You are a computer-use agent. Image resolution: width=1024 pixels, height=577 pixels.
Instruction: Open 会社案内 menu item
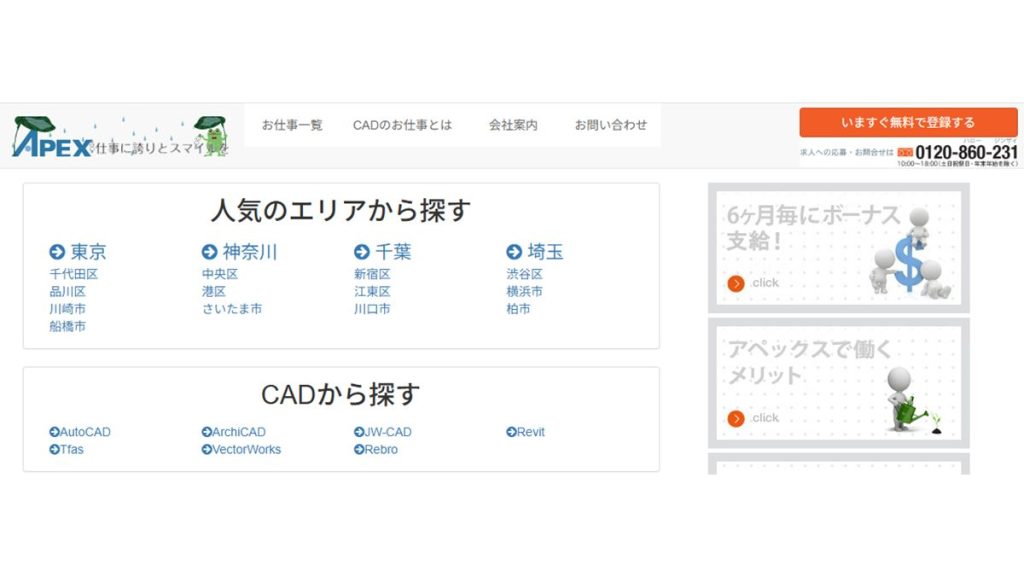(513, 125)
